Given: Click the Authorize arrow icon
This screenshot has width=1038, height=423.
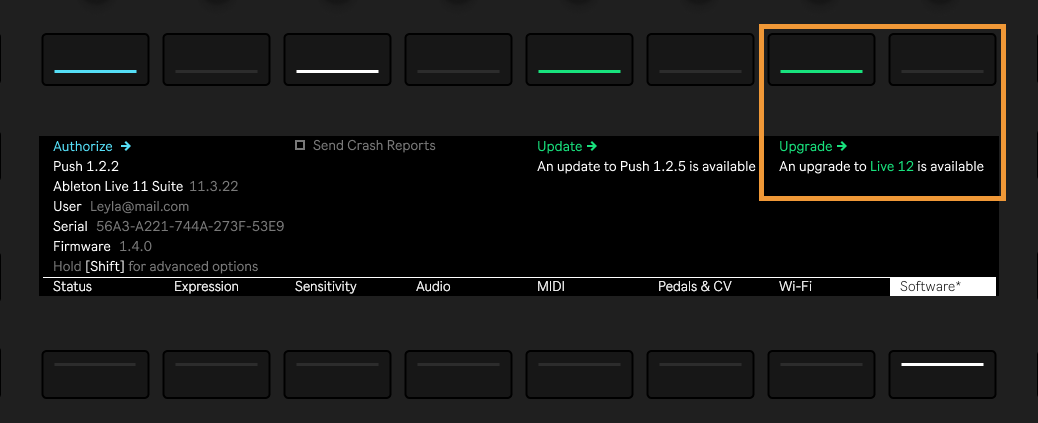Looking at the screenshot, I should 125,146.
